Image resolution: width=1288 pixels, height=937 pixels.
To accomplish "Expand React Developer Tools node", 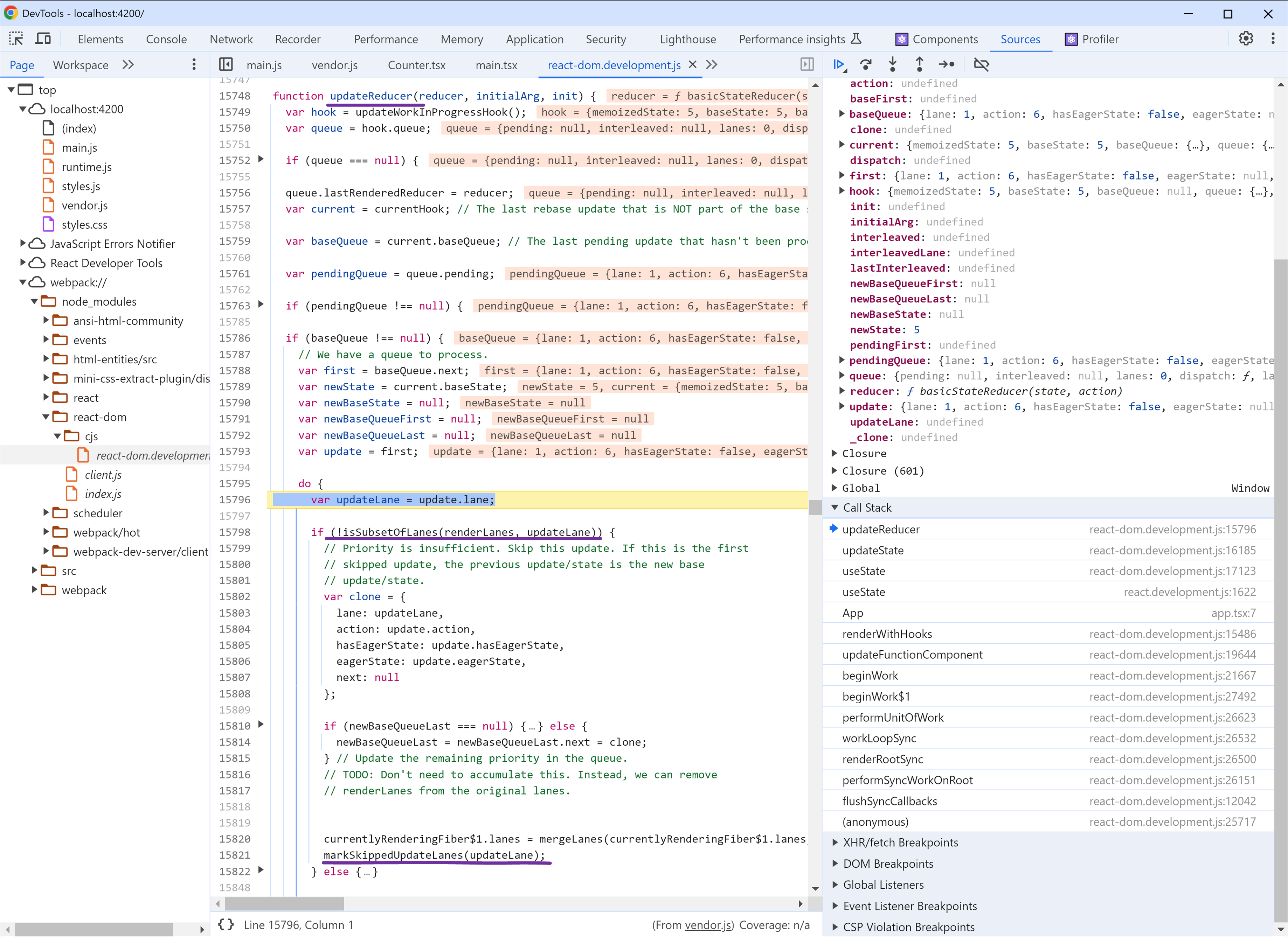I will [x=23, y=263].
